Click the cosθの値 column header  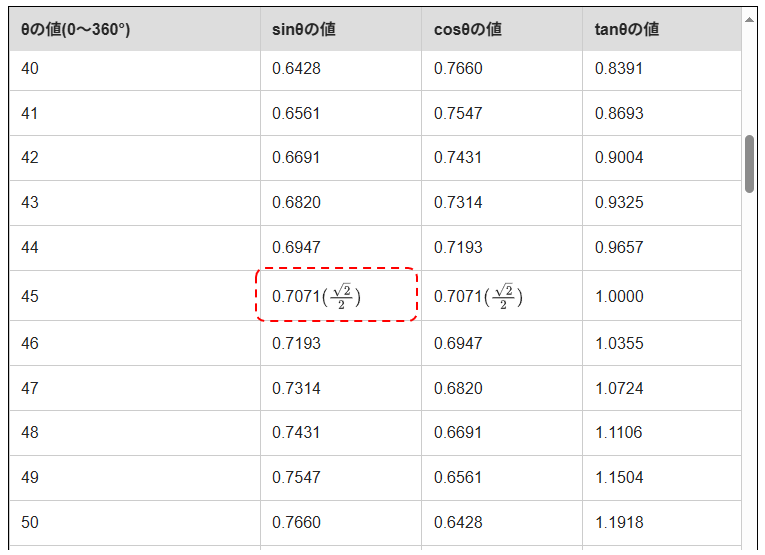pos(468,29)
